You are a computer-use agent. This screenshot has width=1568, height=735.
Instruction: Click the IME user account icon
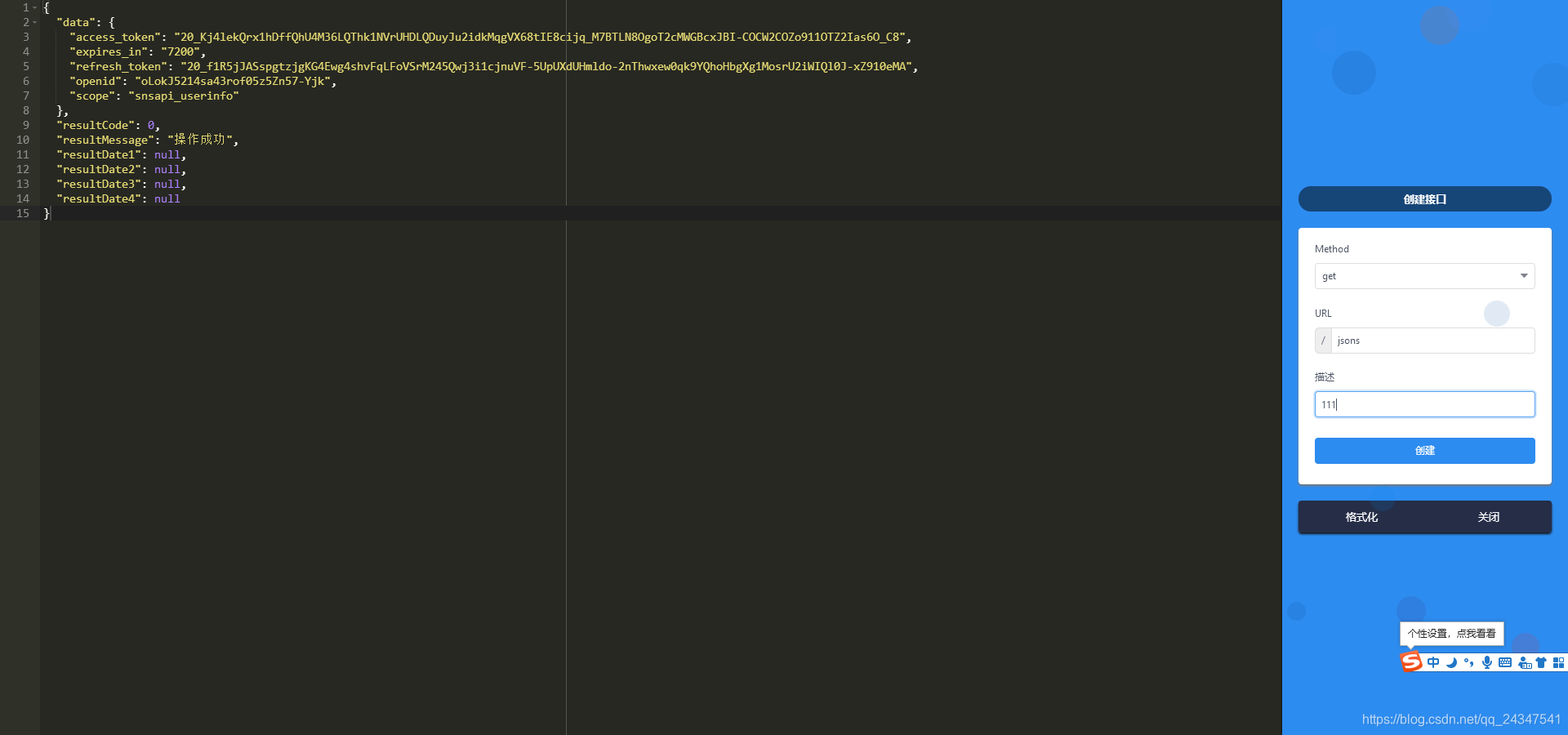pos(1524,662)
